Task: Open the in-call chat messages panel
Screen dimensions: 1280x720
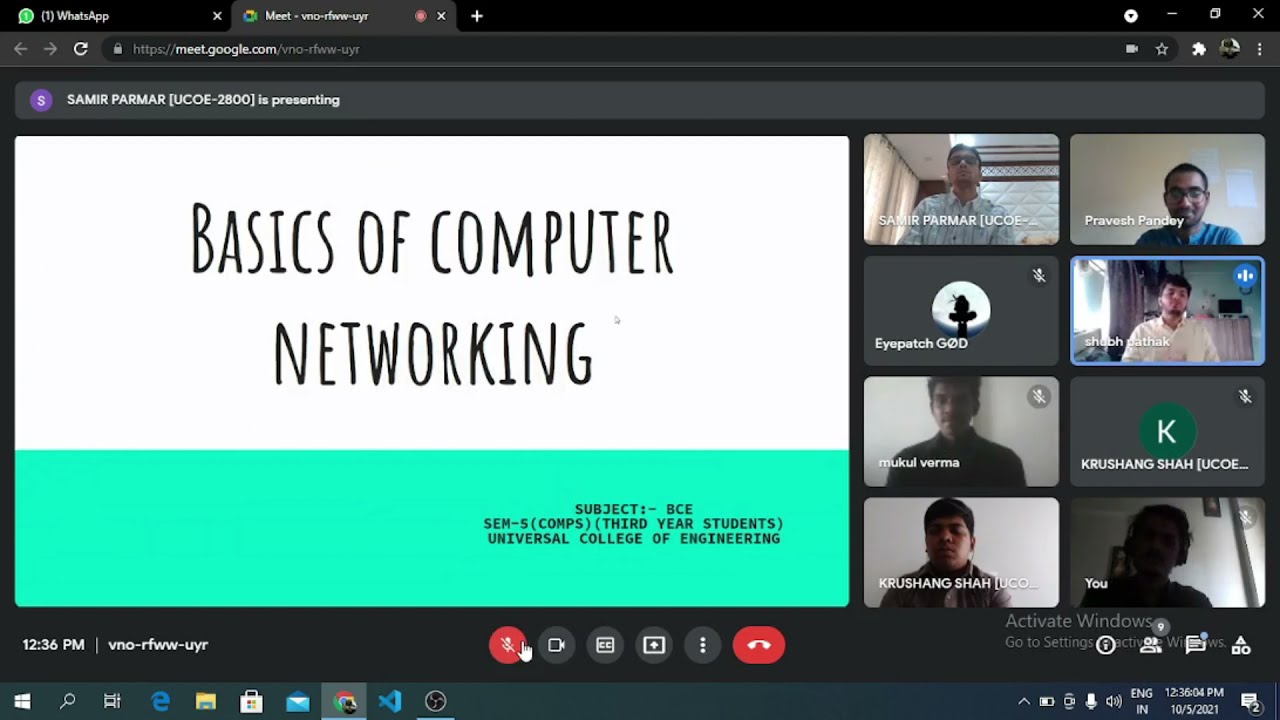Action: (x=1196, y=646)
